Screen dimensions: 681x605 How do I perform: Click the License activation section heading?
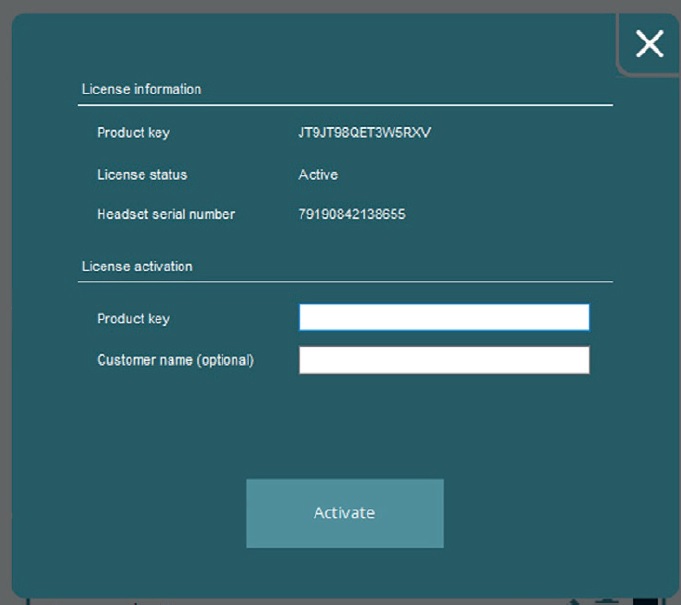pos(137,267)
